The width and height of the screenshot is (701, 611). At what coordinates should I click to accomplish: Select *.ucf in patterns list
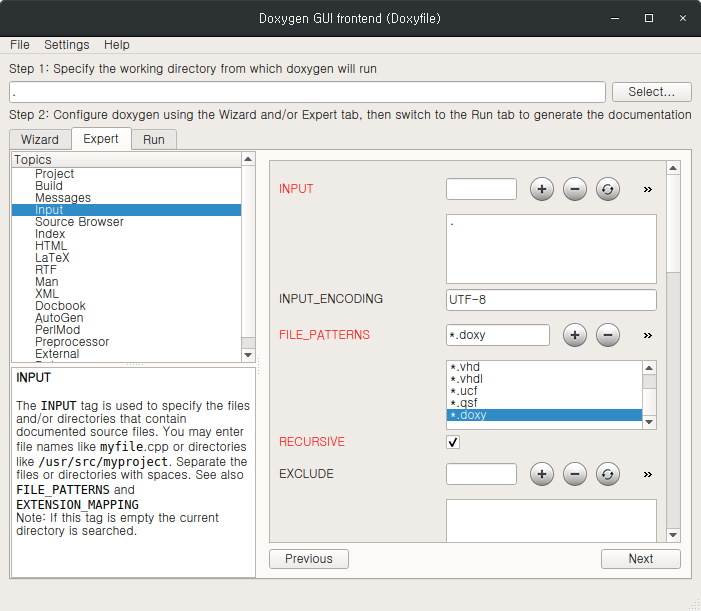click(545, 391)
